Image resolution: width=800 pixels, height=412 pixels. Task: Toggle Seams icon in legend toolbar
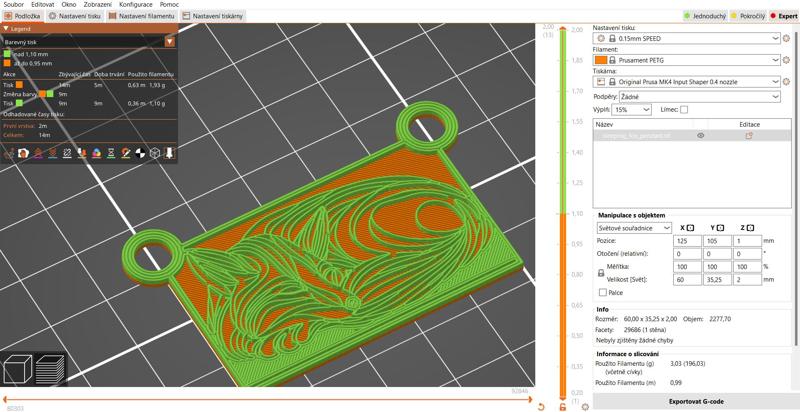coord(67,153)
